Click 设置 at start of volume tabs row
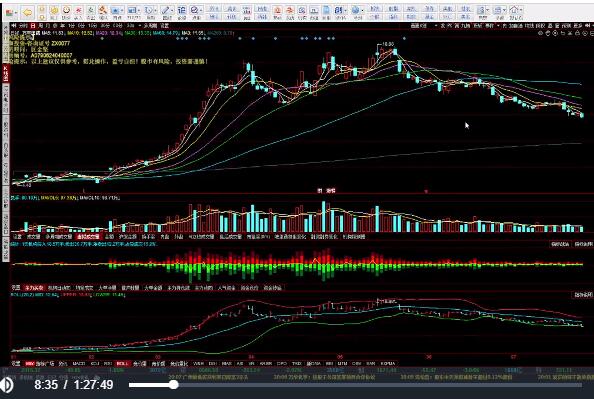This screenshot has height=399, width=594. [17, 236]
